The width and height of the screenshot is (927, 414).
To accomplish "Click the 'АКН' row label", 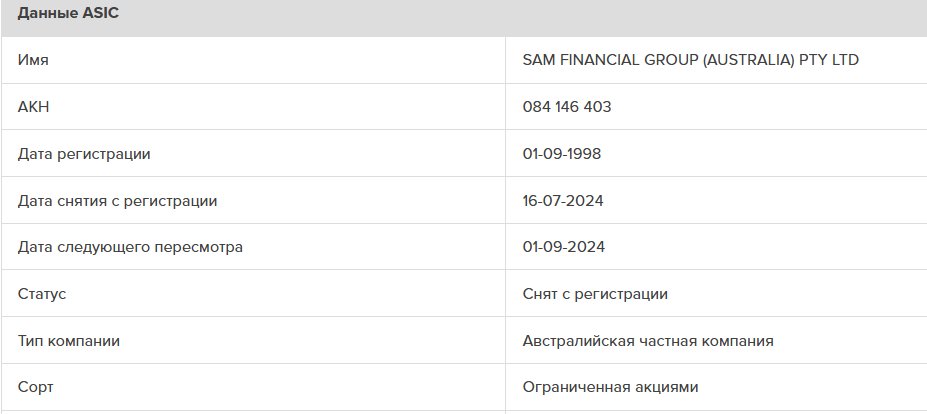I will click(33, 107).
